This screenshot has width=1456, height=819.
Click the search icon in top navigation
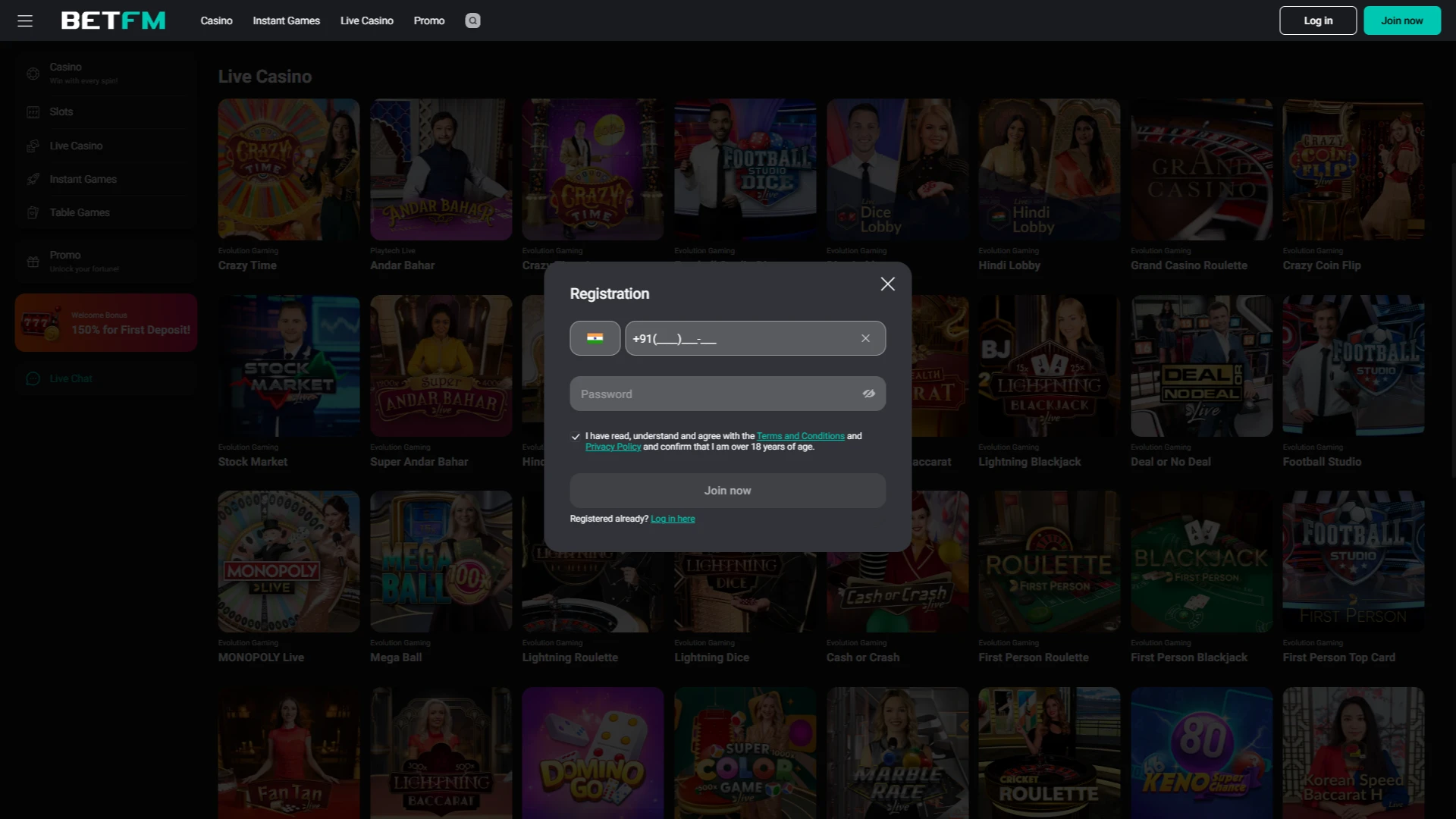pyautogui.click(x=472, y=20)
